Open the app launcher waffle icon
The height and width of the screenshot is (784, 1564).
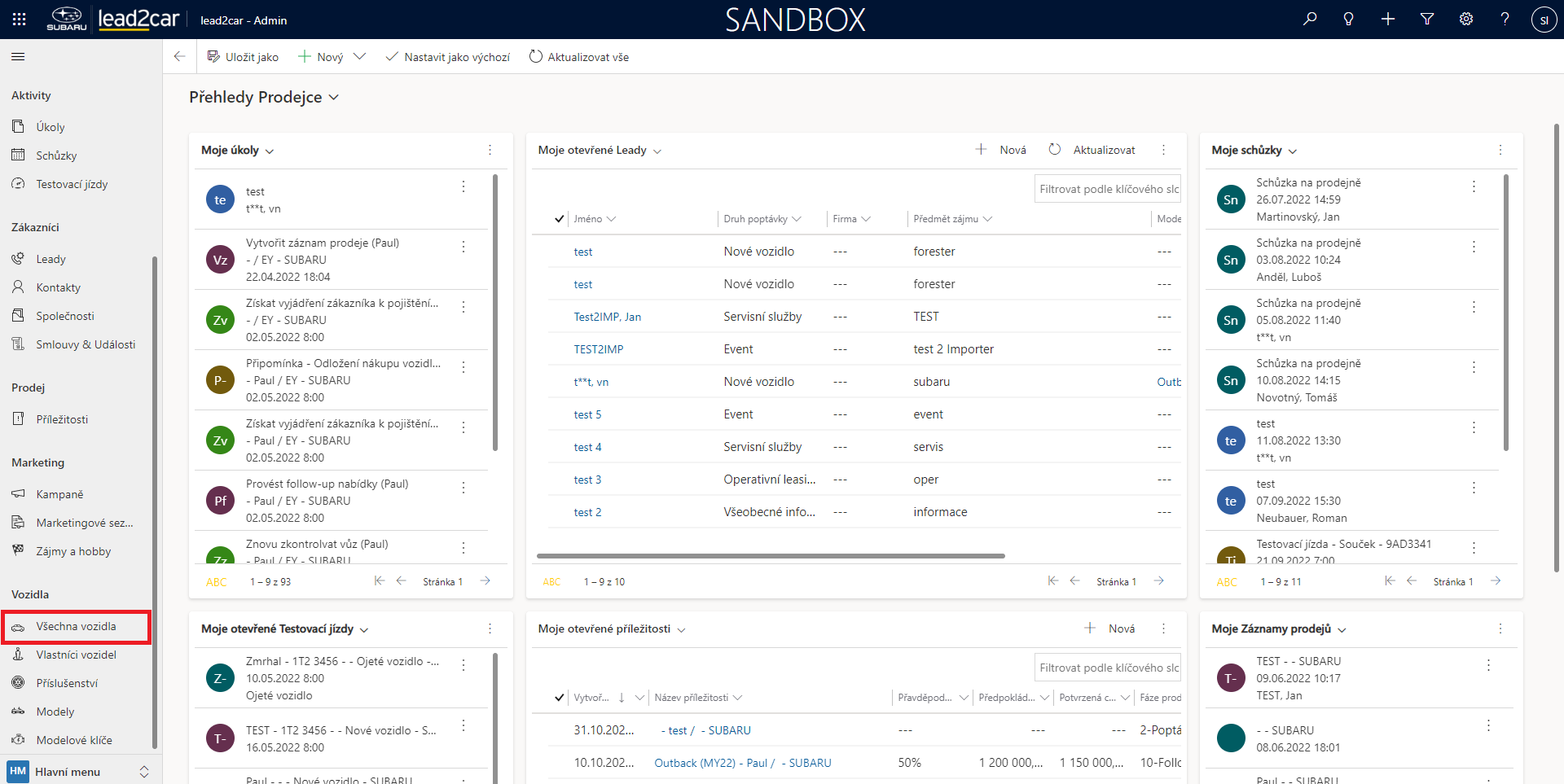pyautogui.click(x=20, y=20)
